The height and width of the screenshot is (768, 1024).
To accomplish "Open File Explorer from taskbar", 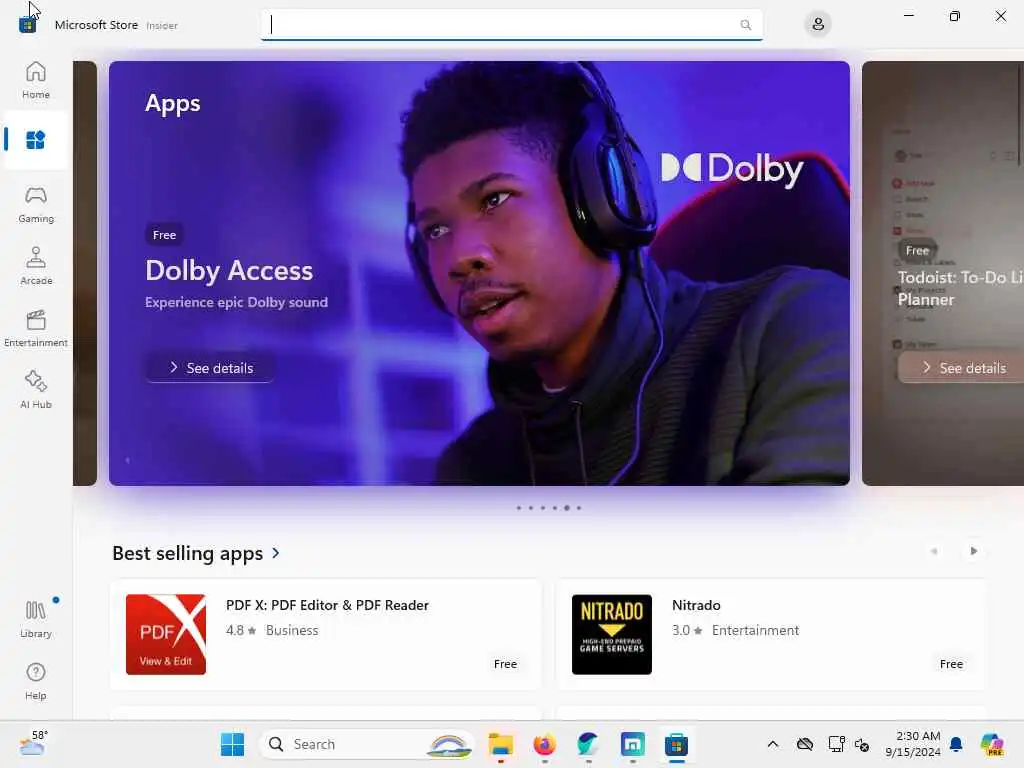I will (x=501, y=744).
